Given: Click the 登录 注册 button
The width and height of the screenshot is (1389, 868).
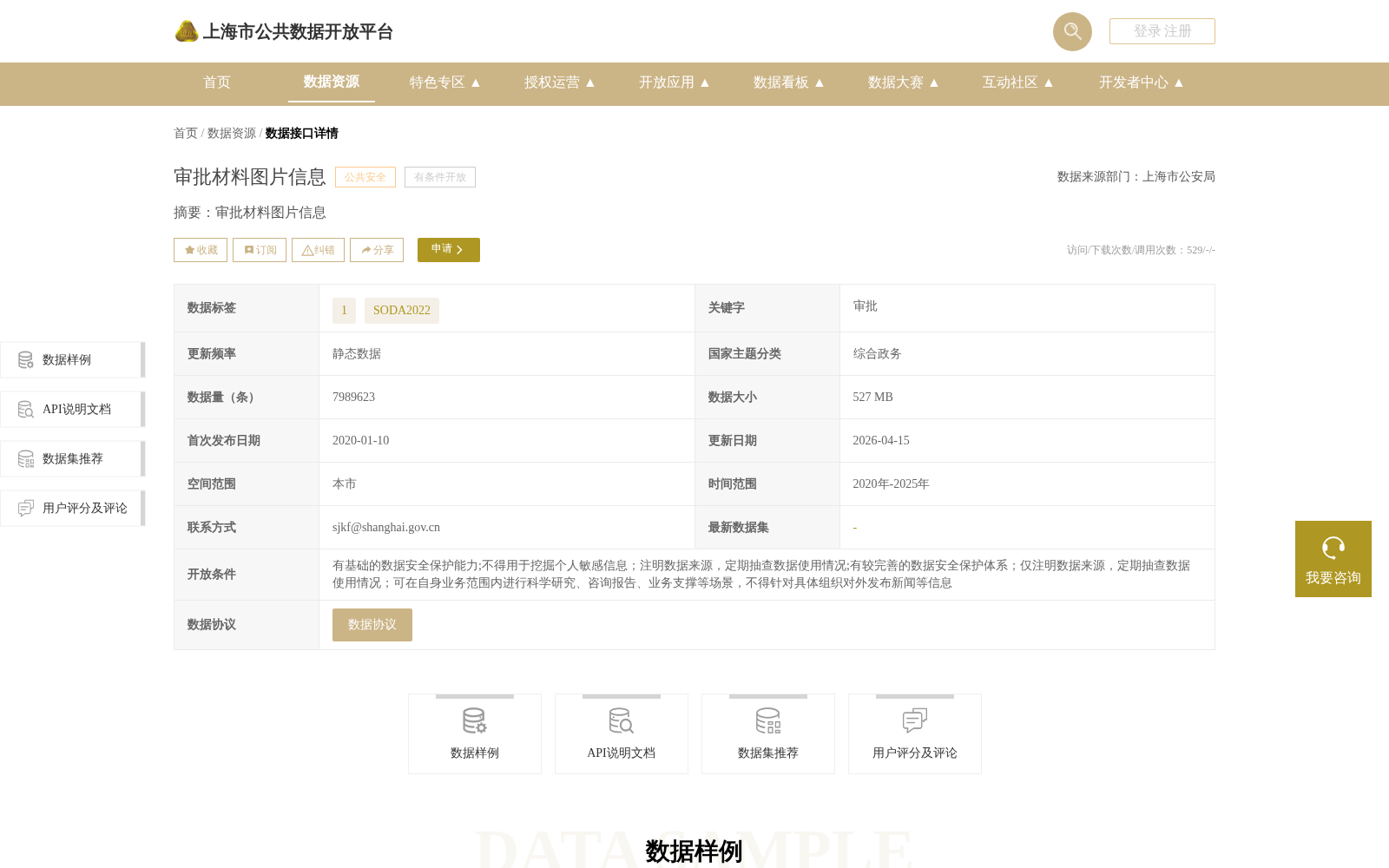Looking at the screenshot, I should tap(1162, 31).
